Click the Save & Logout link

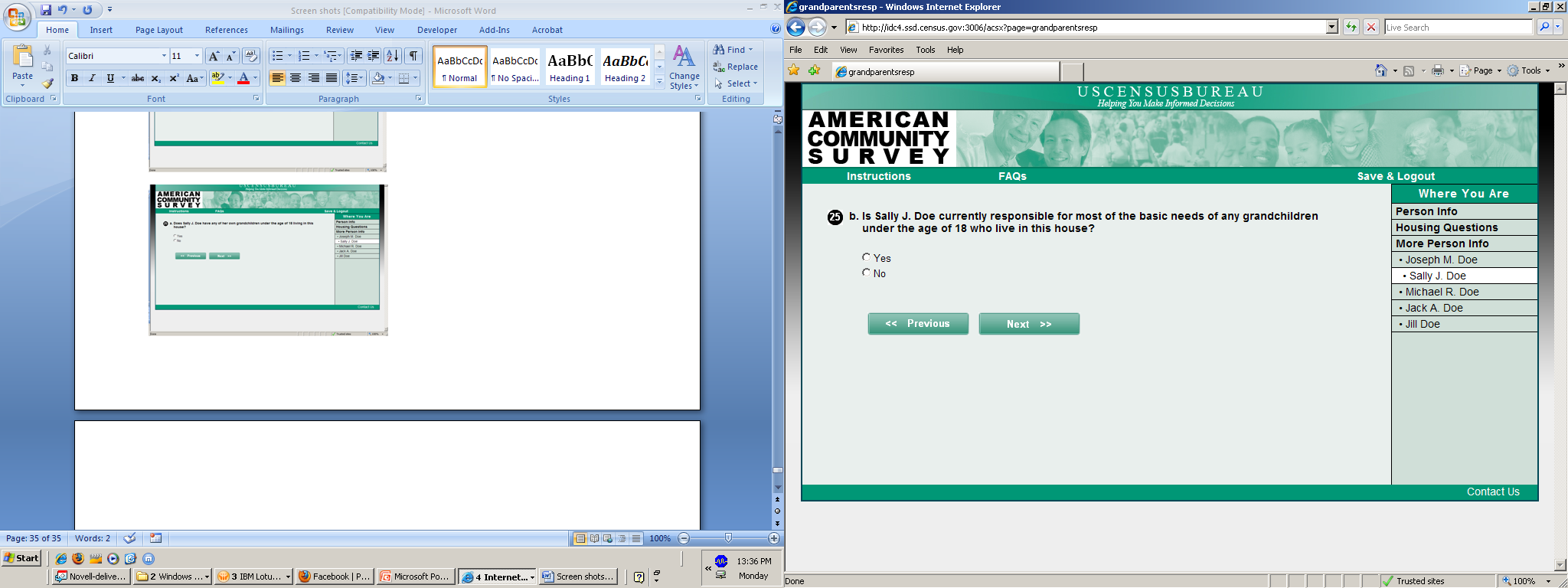[1396, 176]
